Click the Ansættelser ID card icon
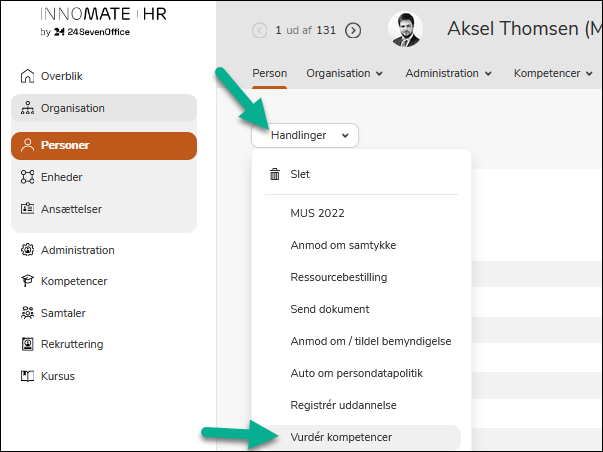 28,209
